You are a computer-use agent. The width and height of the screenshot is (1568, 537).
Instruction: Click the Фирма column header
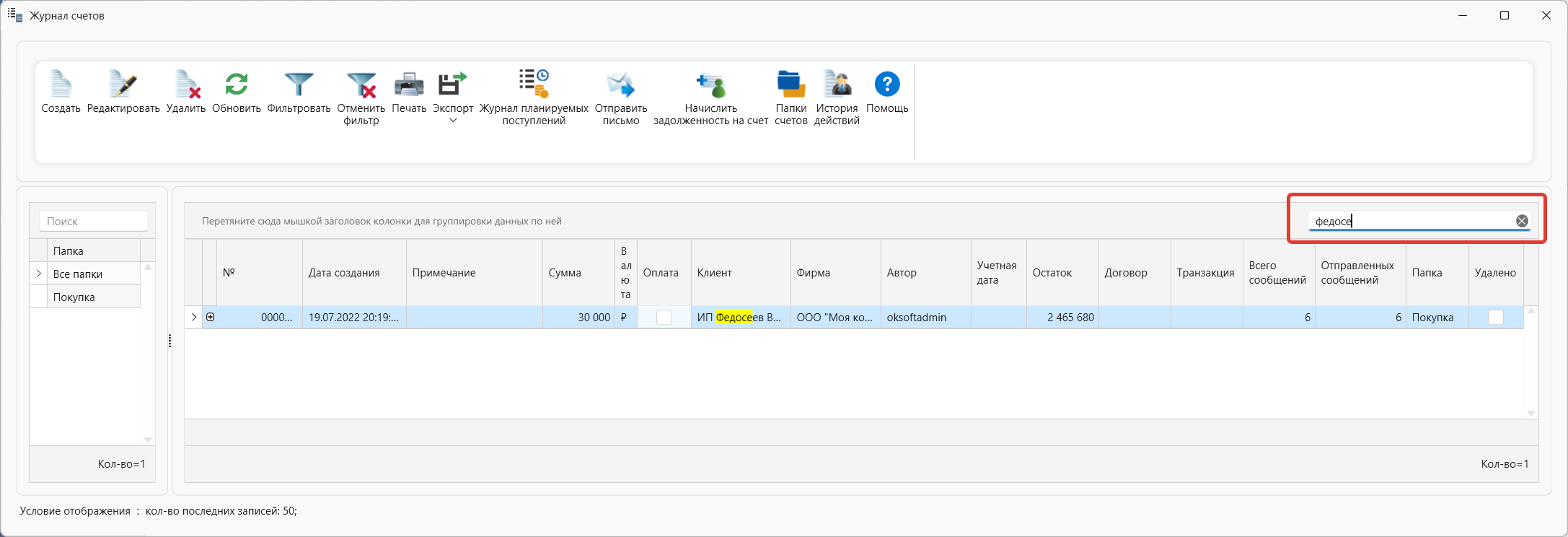point(836,273)
